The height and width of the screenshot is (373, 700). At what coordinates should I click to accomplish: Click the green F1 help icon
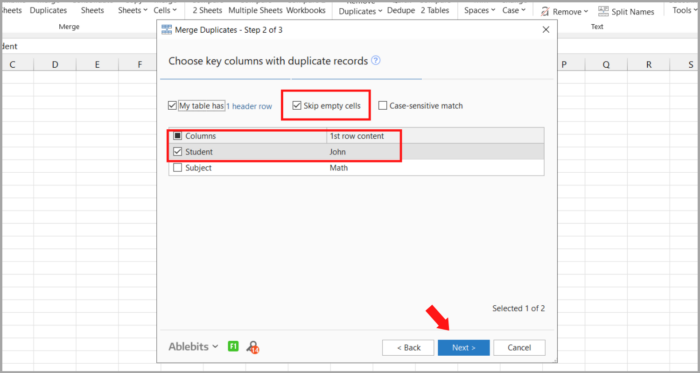tap(233, 346)
